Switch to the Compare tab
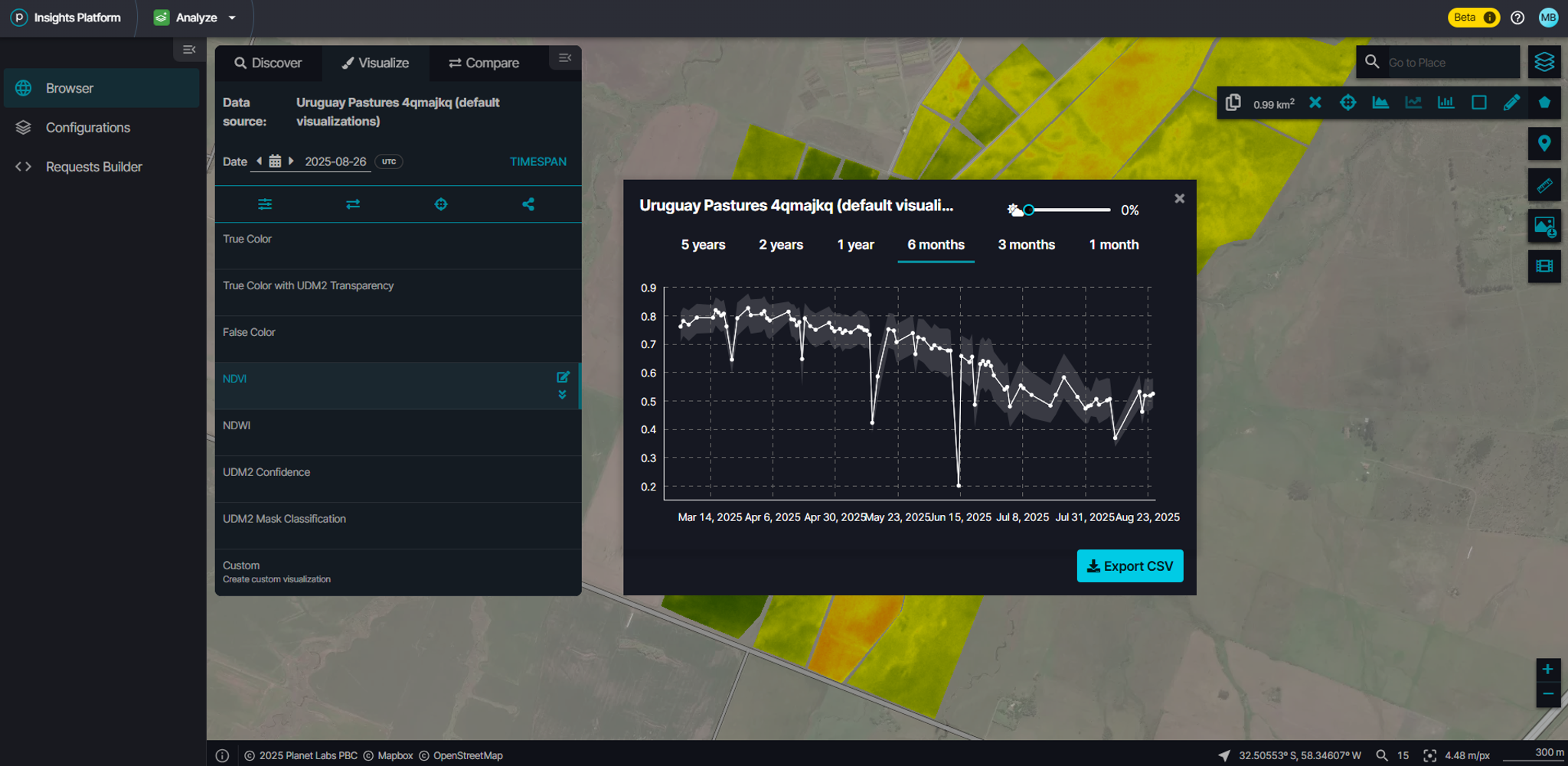This screenshot has height=766, width=1568. tap(484, 63)
